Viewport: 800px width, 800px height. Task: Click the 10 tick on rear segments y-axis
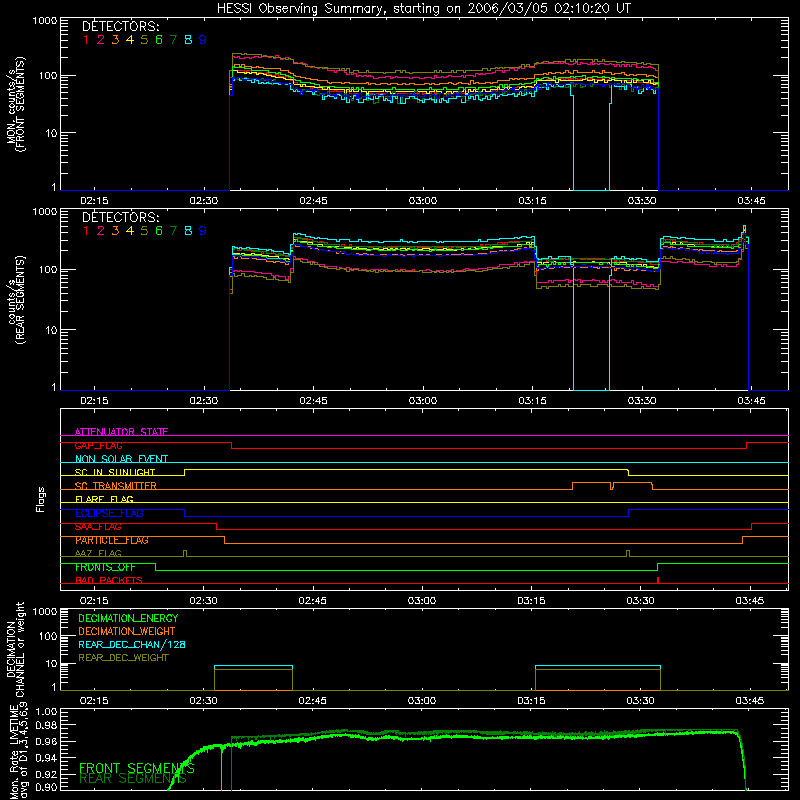[51, 330]
